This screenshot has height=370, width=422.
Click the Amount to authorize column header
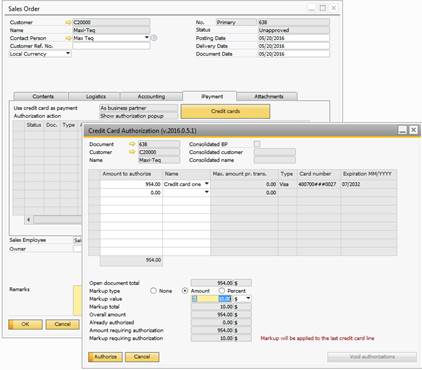click(131, 174)
